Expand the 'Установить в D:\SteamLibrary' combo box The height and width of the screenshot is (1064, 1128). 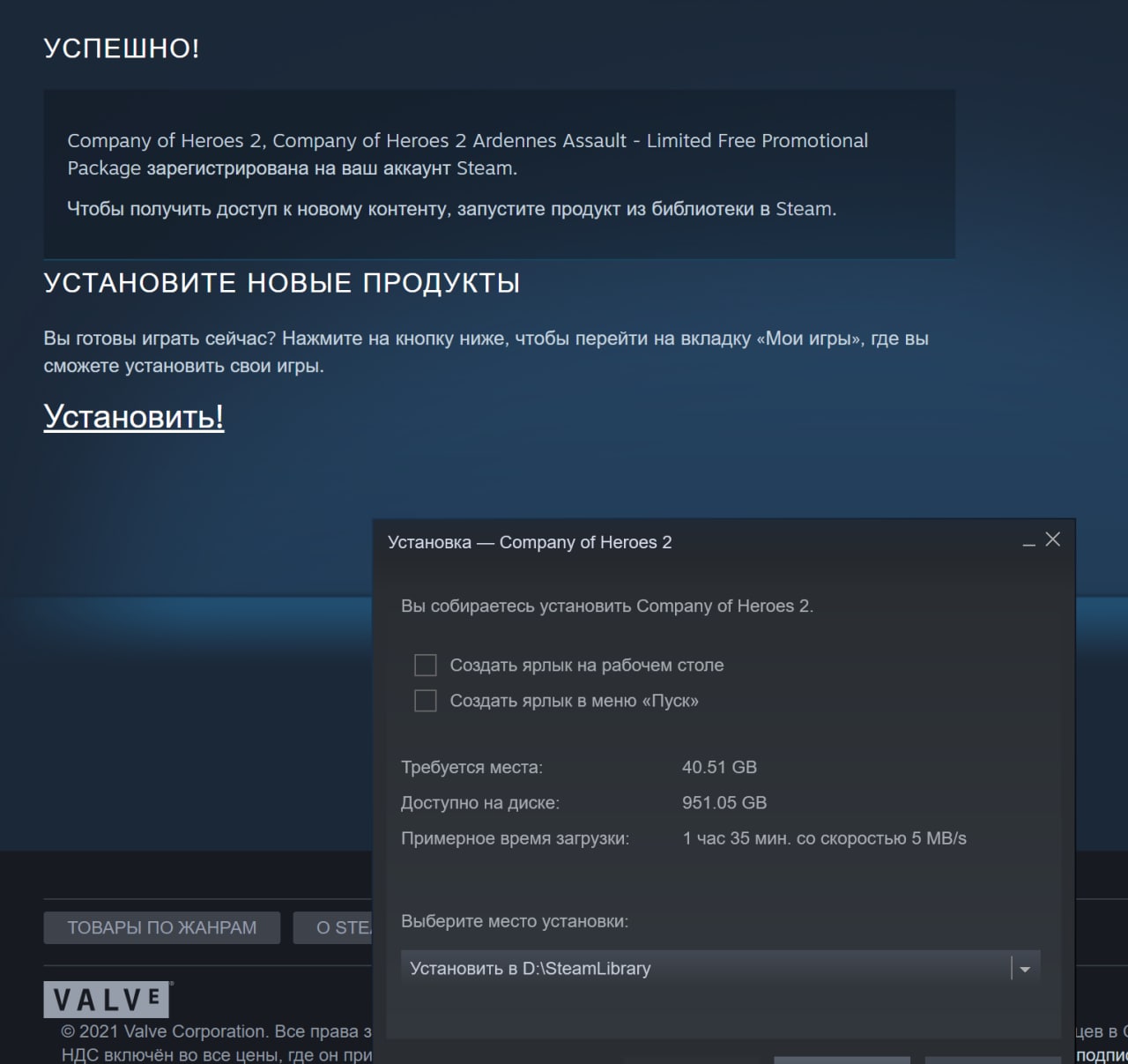click(x=721, y=968)
